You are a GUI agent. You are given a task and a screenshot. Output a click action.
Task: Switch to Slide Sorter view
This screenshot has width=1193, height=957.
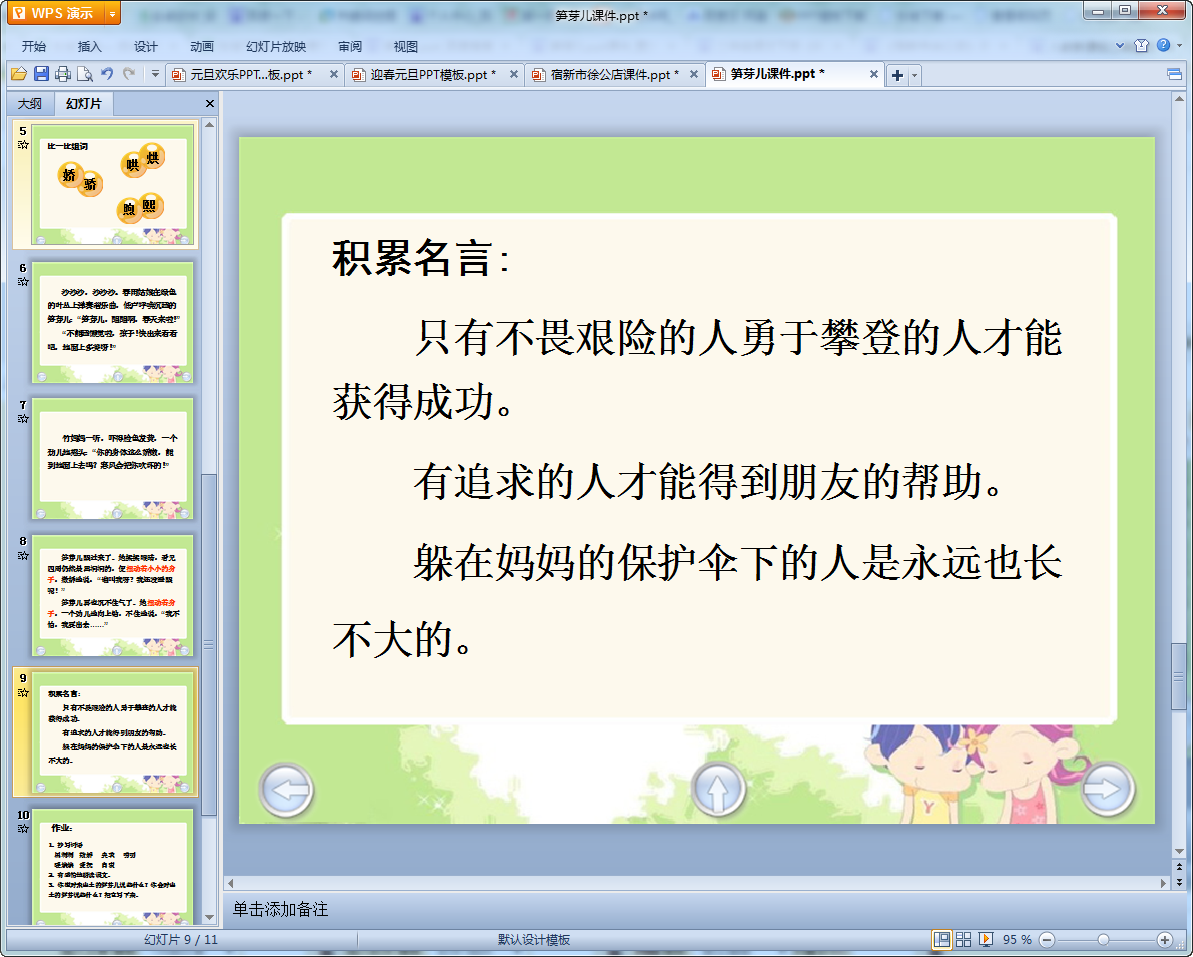click(963, 940)
